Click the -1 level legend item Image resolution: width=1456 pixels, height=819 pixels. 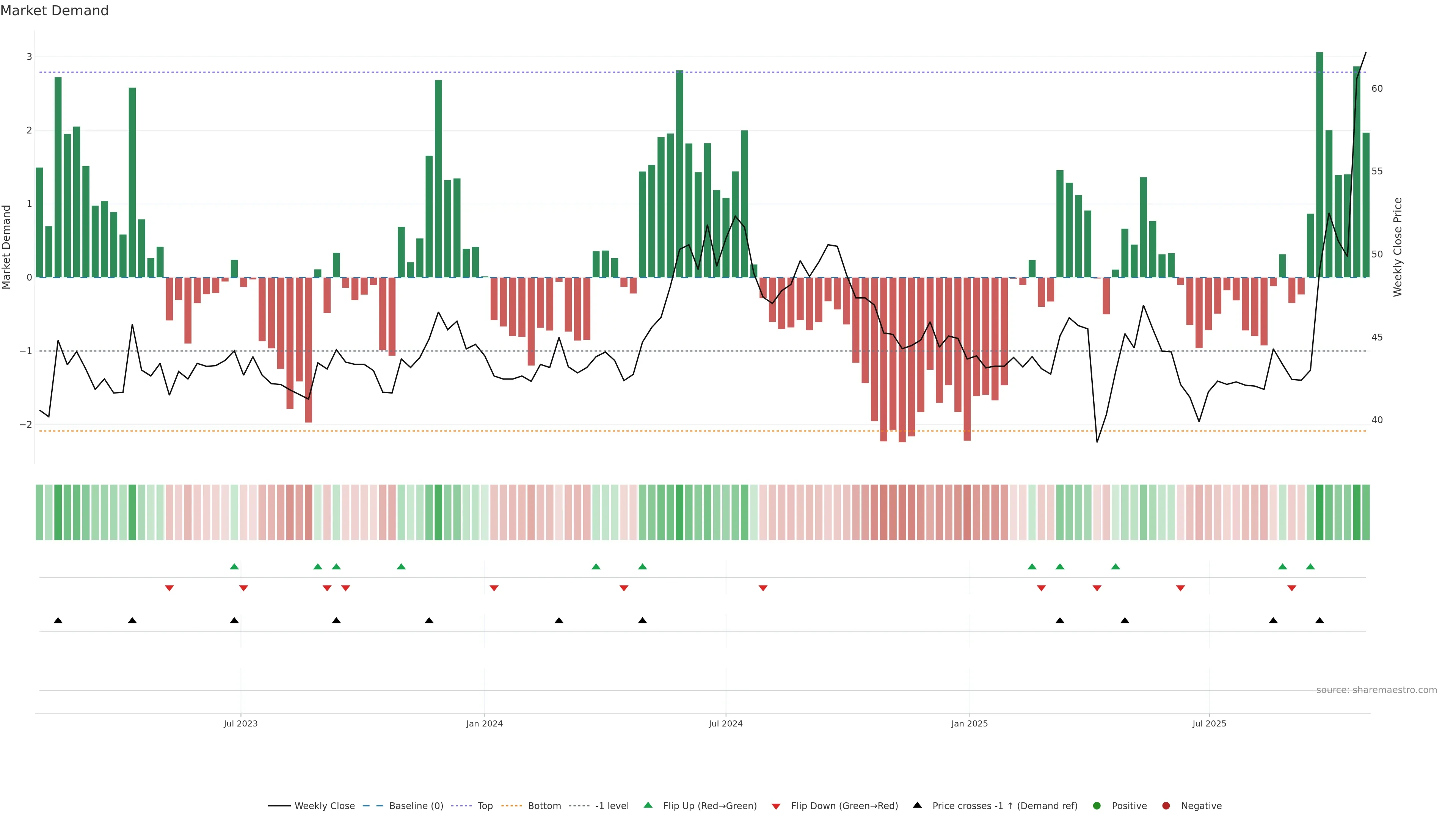(x=612, y=805)
